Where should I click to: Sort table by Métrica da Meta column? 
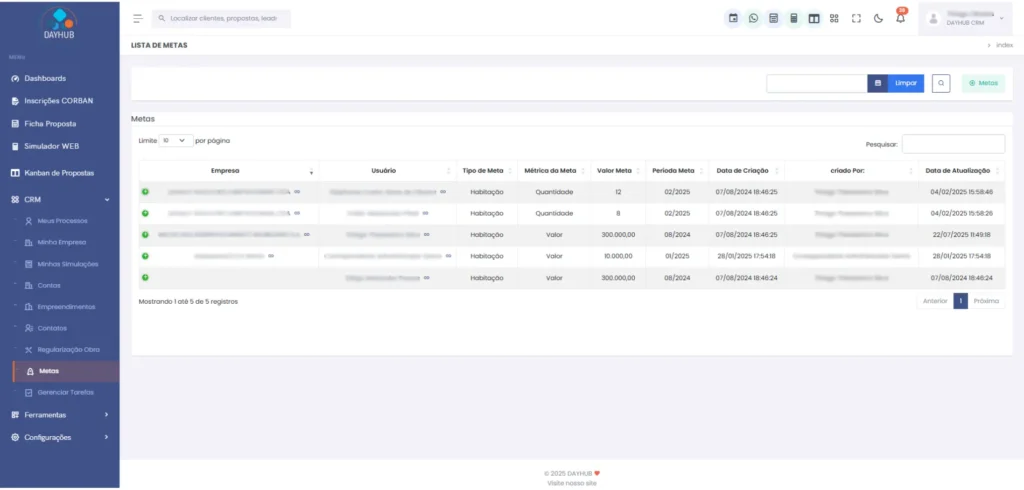pyautogui.click(x=554, y=171)
